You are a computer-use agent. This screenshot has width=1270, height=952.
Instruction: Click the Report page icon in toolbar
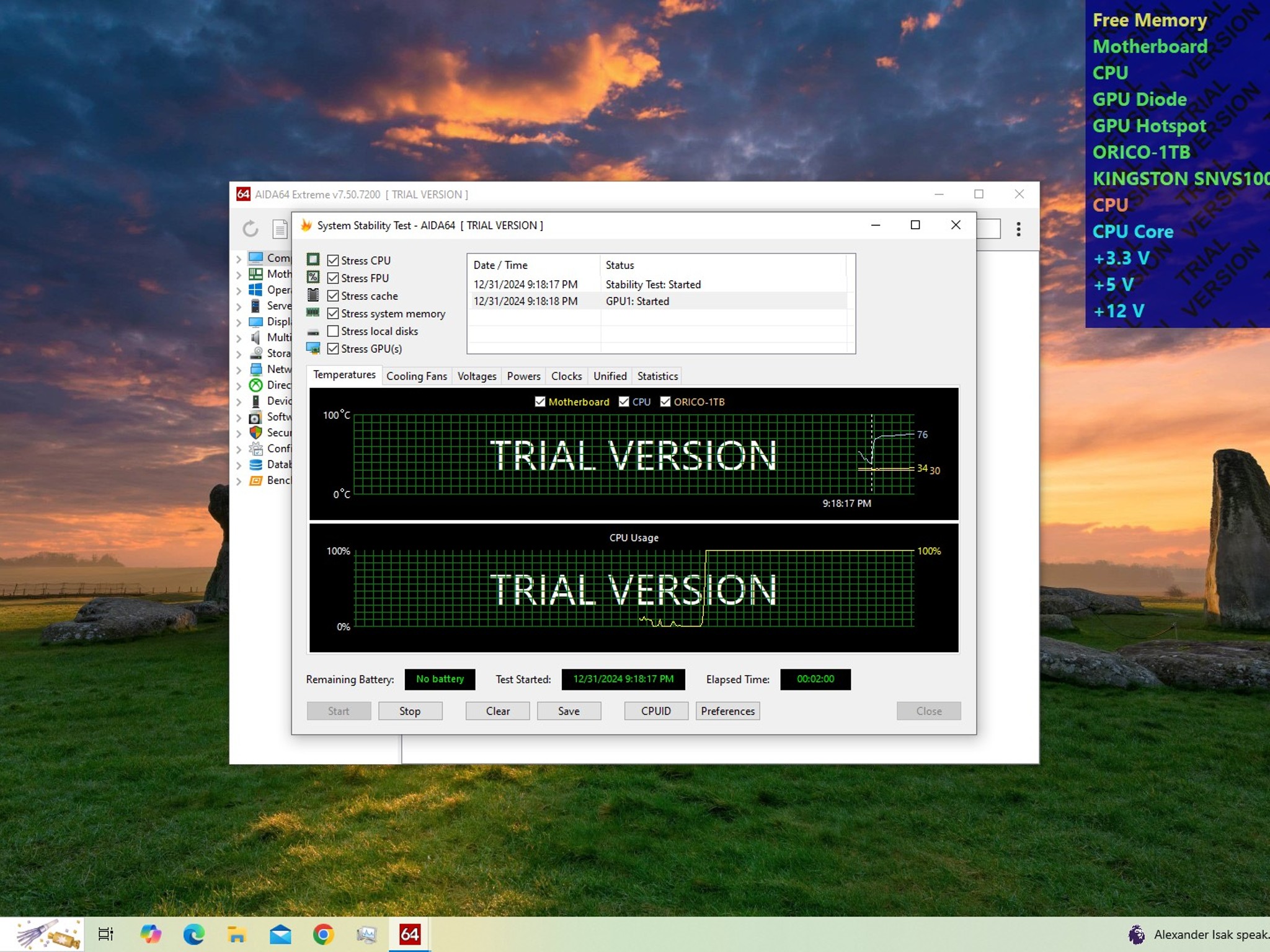click(x=280, y=229)
